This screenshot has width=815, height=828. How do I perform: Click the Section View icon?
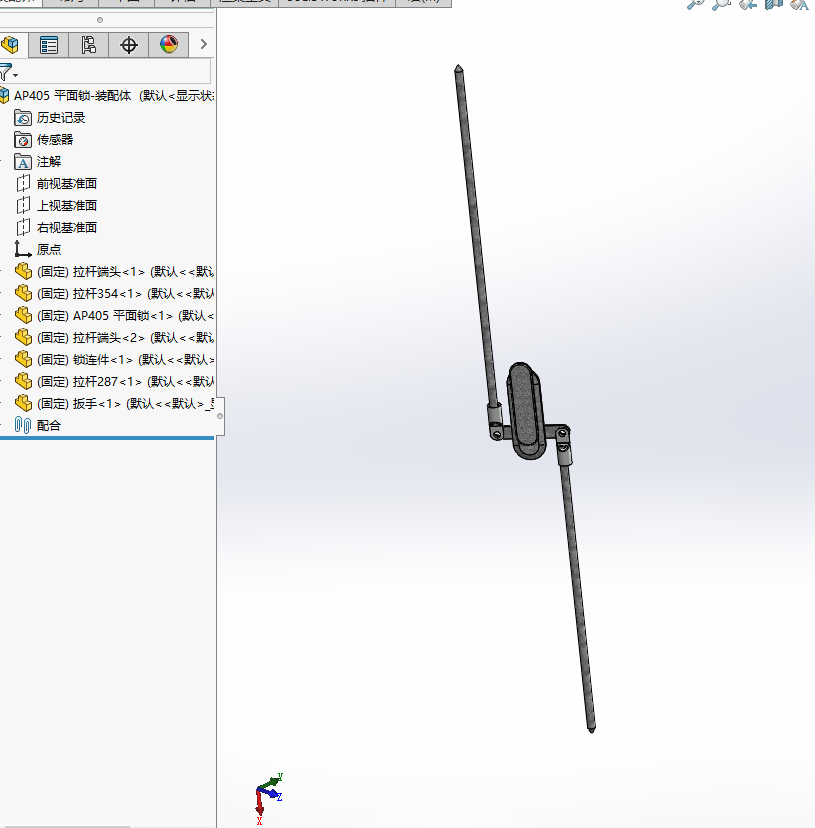[774, 5]
